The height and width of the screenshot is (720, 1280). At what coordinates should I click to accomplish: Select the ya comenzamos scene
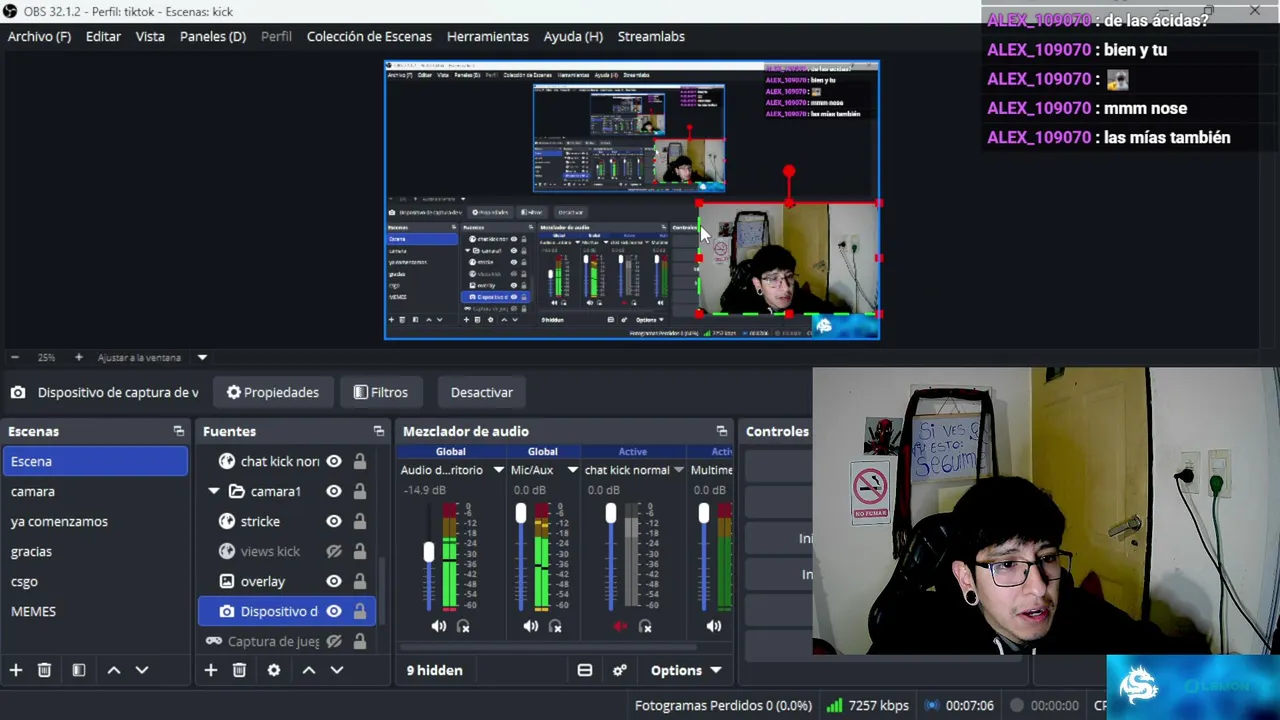pyautogui.click(x=95, y=521)
